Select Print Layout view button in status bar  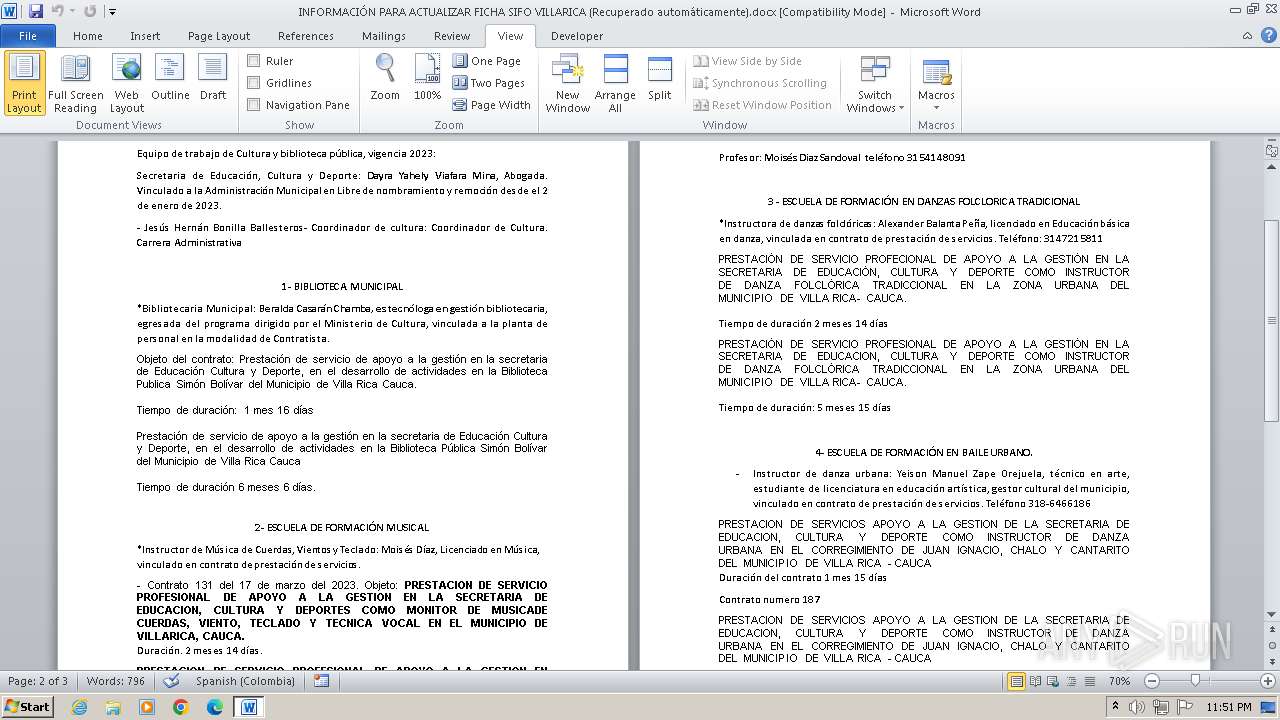coord(1017,681)
